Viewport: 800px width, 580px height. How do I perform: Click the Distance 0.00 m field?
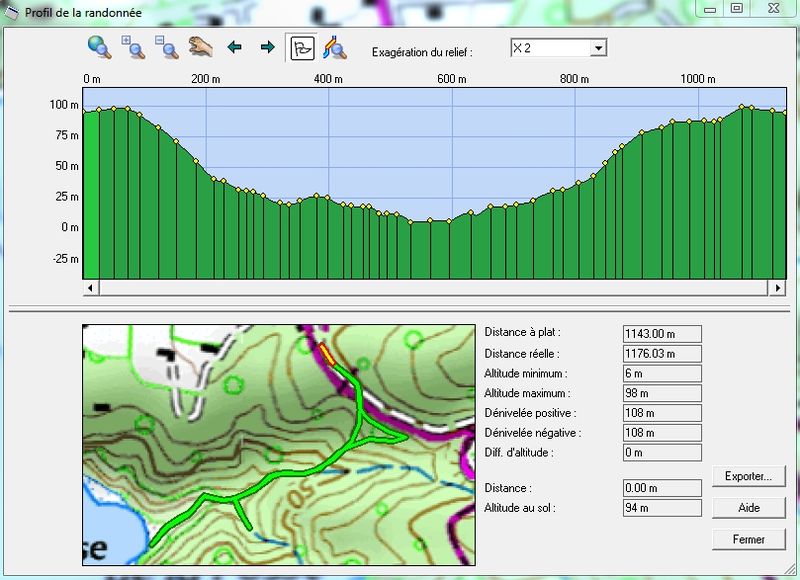662,488
